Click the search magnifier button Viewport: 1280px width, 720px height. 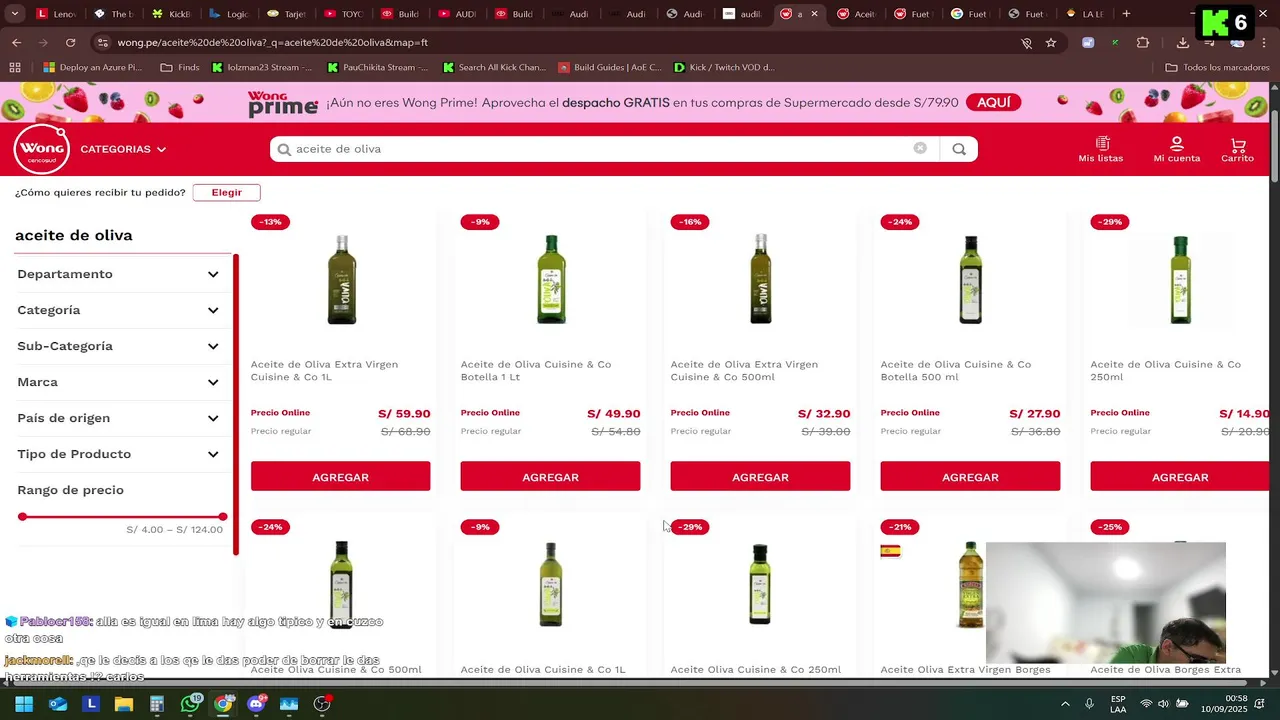pos(959,149)
